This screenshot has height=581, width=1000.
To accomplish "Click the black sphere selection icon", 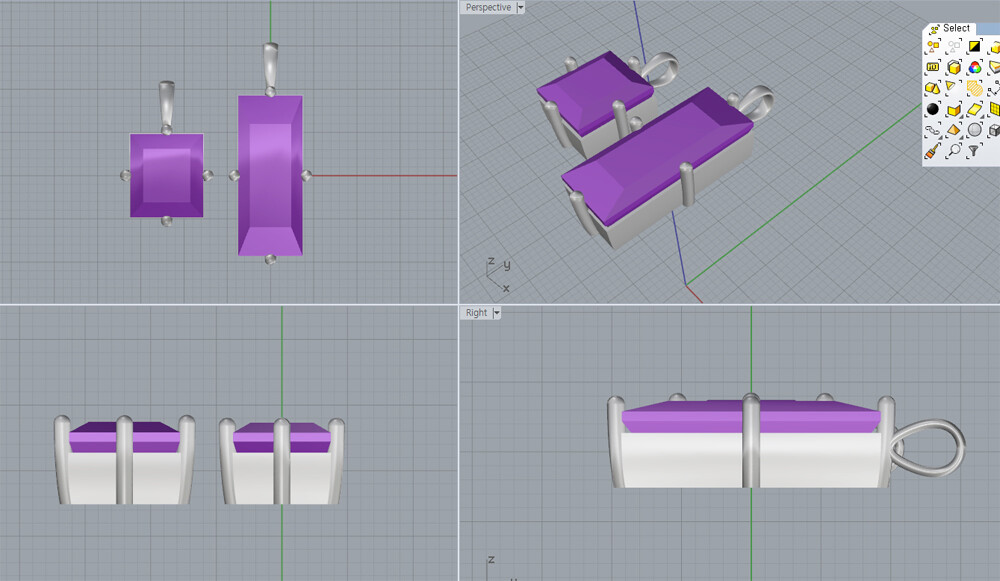I will (933, 109).
